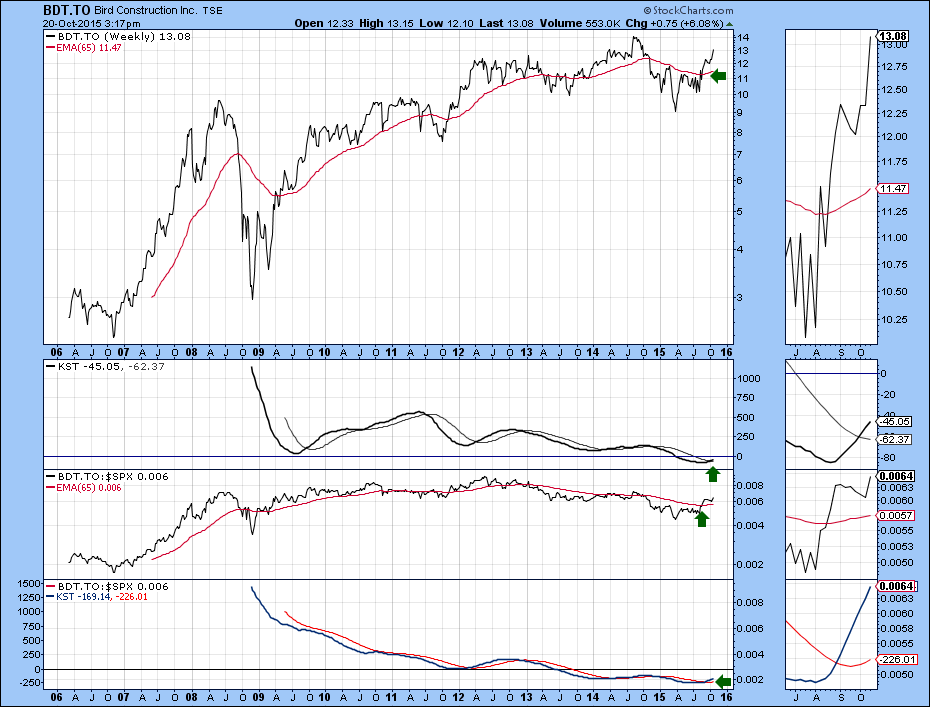Click the -250 label on the bottom-left KST axis
Viewport: 930px width, 707px height.
pyautogui.click(x=30, y=683)
